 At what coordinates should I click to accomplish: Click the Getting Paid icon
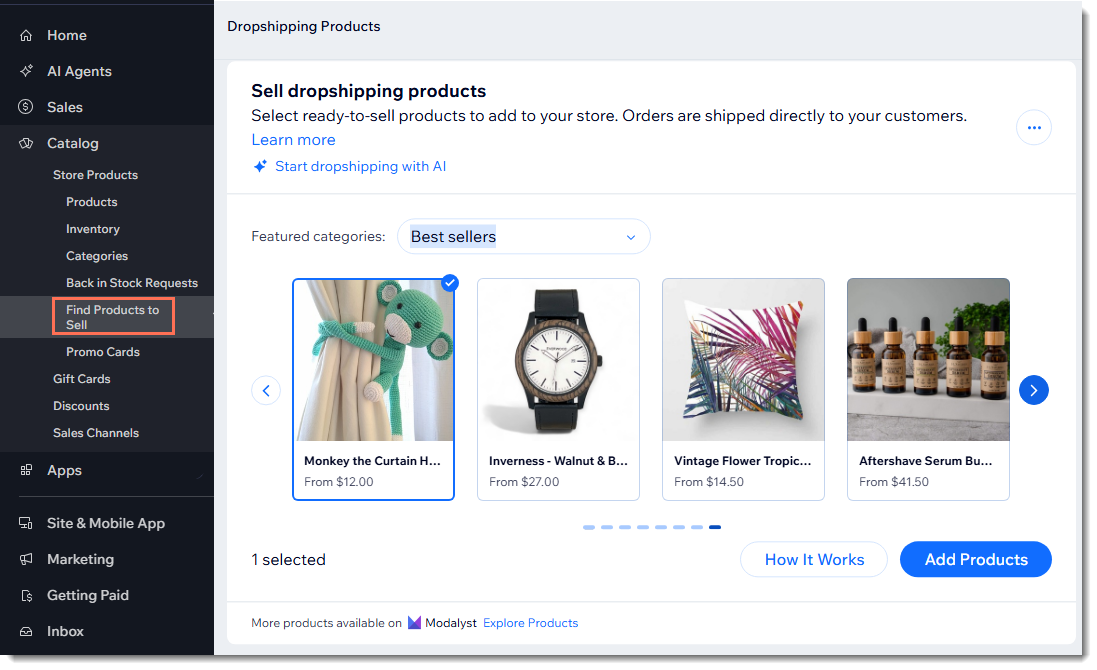[27, 596]
